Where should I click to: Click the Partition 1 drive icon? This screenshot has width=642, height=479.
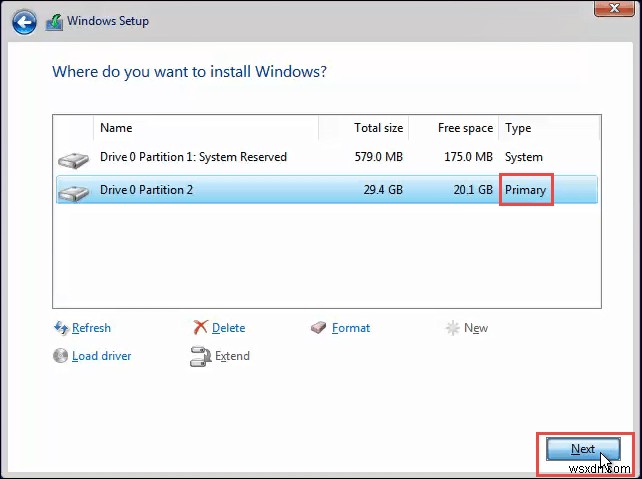click(74, 160)
